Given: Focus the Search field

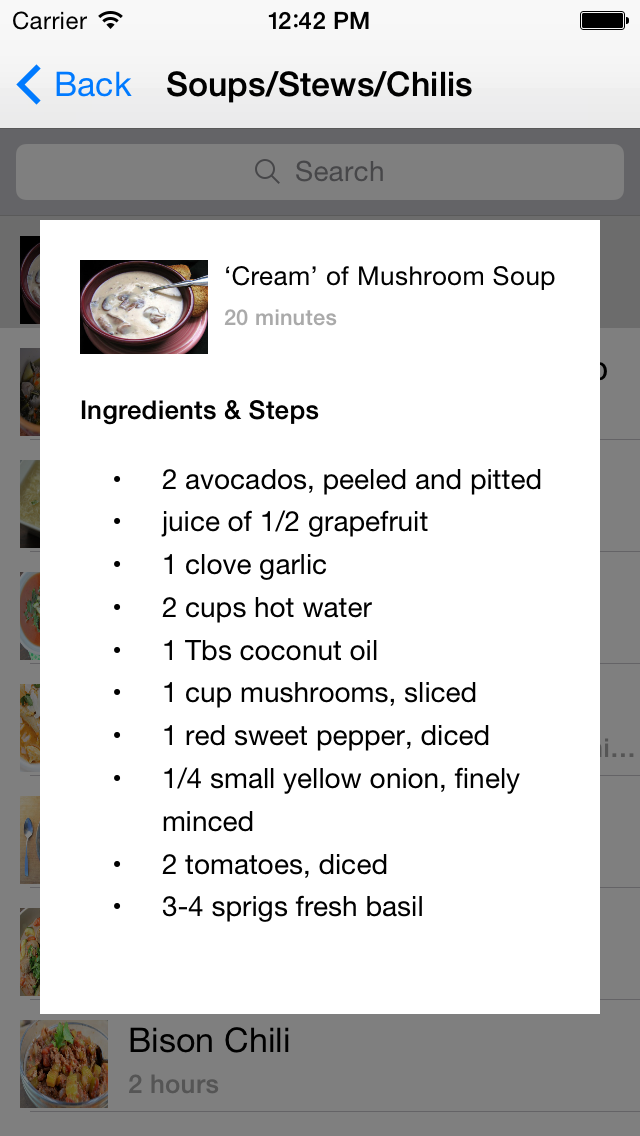Looking at the screenshot, I should 320,172.
